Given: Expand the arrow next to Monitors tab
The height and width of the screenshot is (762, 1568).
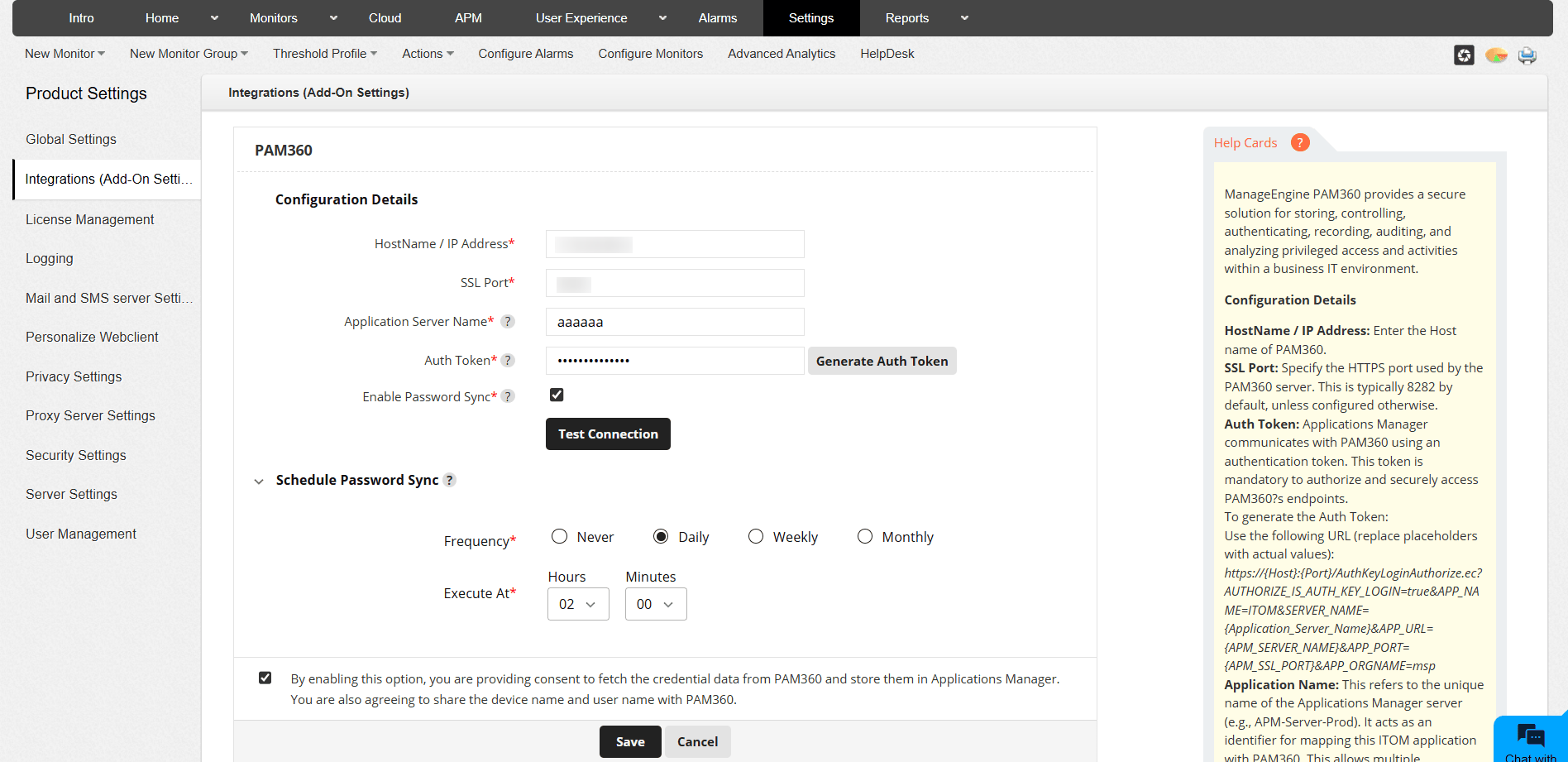Looking at the screenshot, I should (x=333, y=18).
